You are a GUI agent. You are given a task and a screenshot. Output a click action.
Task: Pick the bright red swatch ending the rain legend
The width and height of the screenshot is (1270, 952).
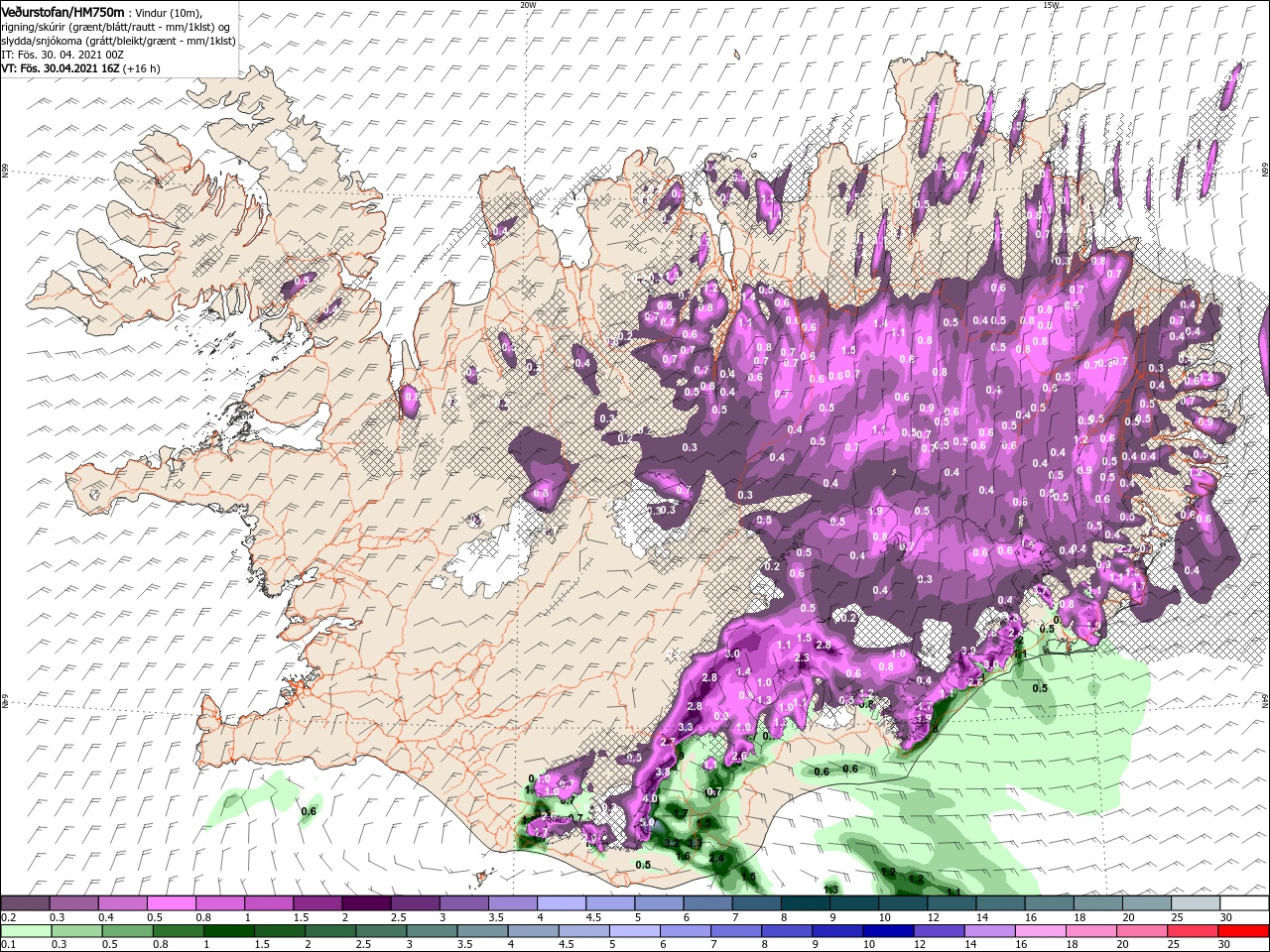pos(1244,931)
